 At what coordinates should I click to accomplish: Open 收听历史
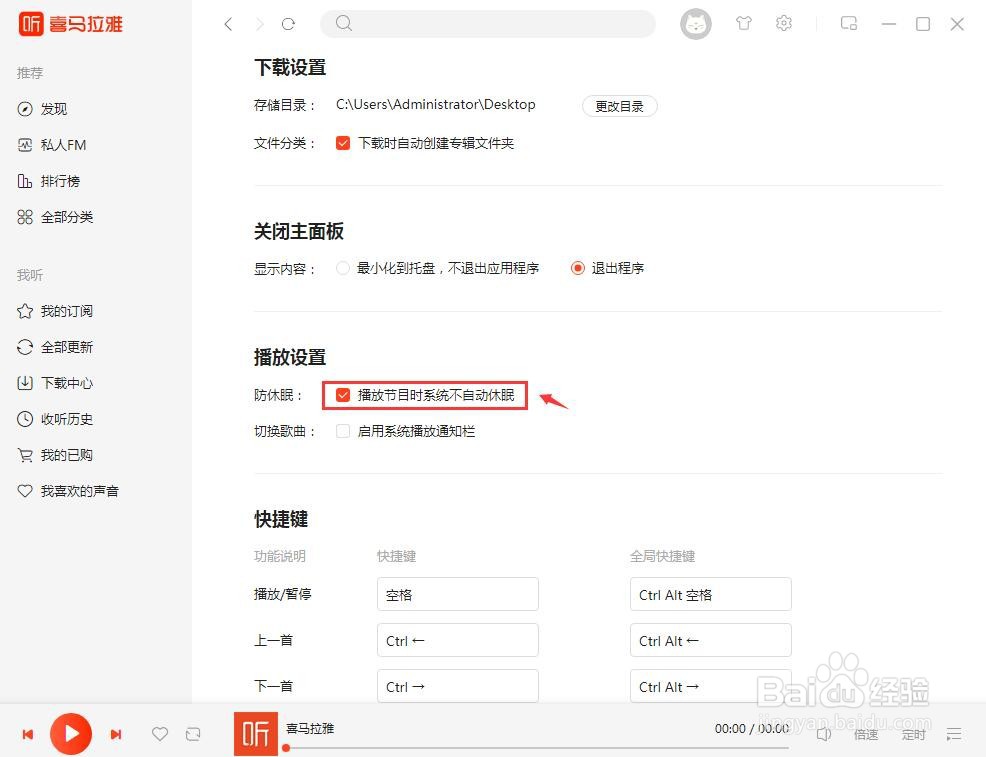pos(55,419)
